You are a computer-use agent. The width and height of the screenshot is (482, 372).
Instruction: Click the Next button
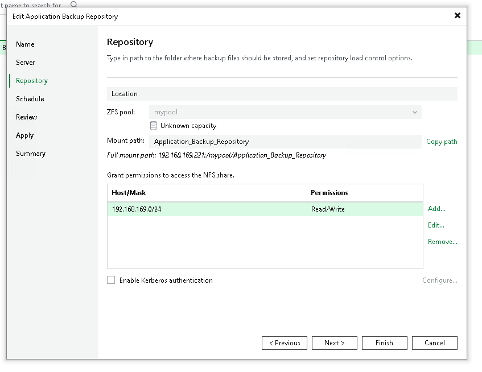click(x=335, y=343)
